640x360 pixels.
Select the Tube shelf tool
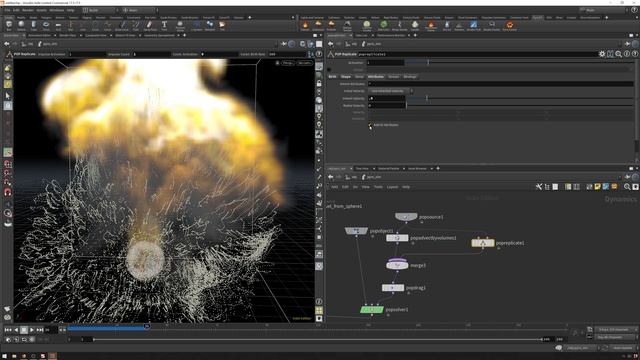33,25
